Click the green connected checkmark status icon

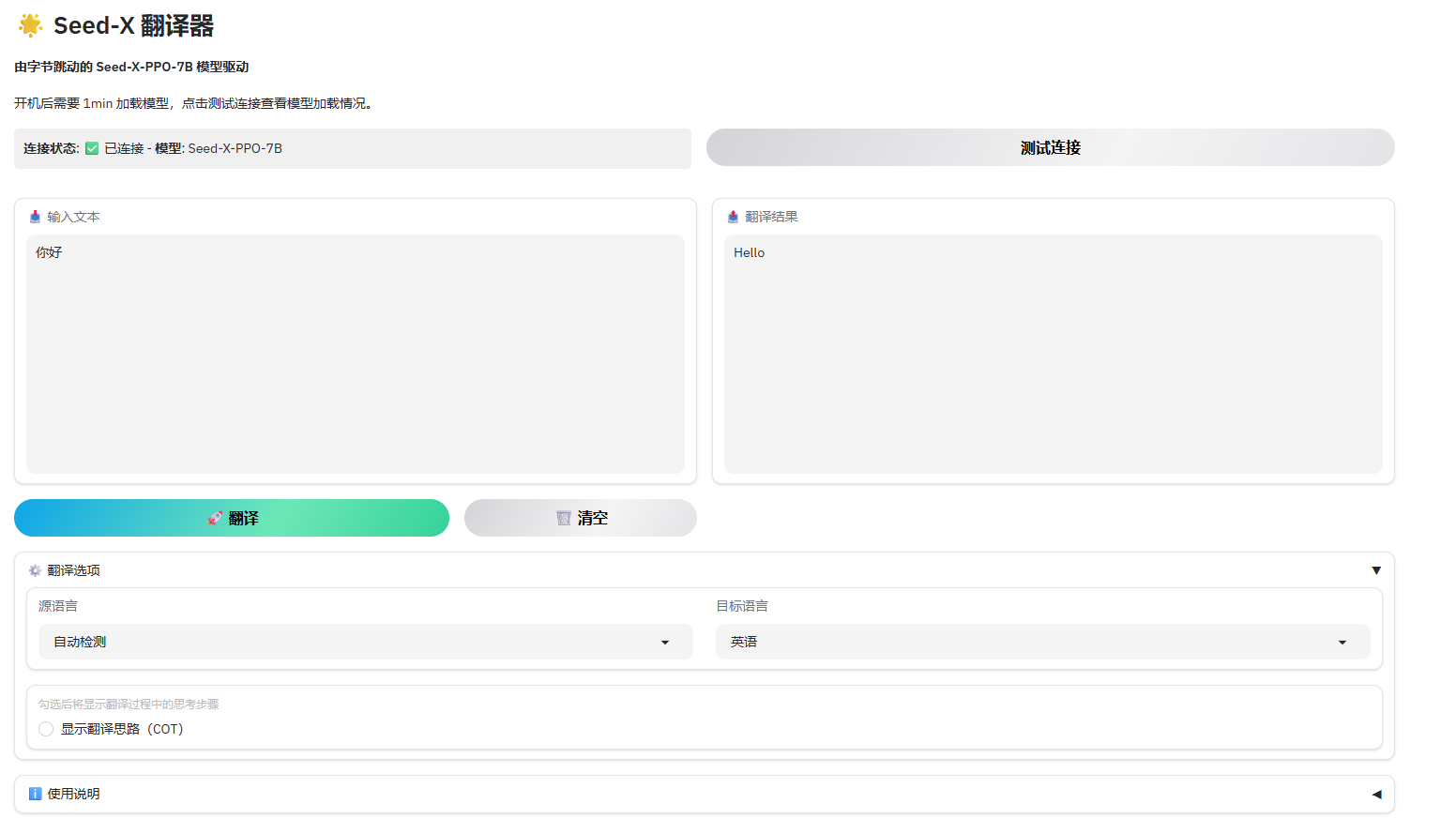click(x=92, y=148)
